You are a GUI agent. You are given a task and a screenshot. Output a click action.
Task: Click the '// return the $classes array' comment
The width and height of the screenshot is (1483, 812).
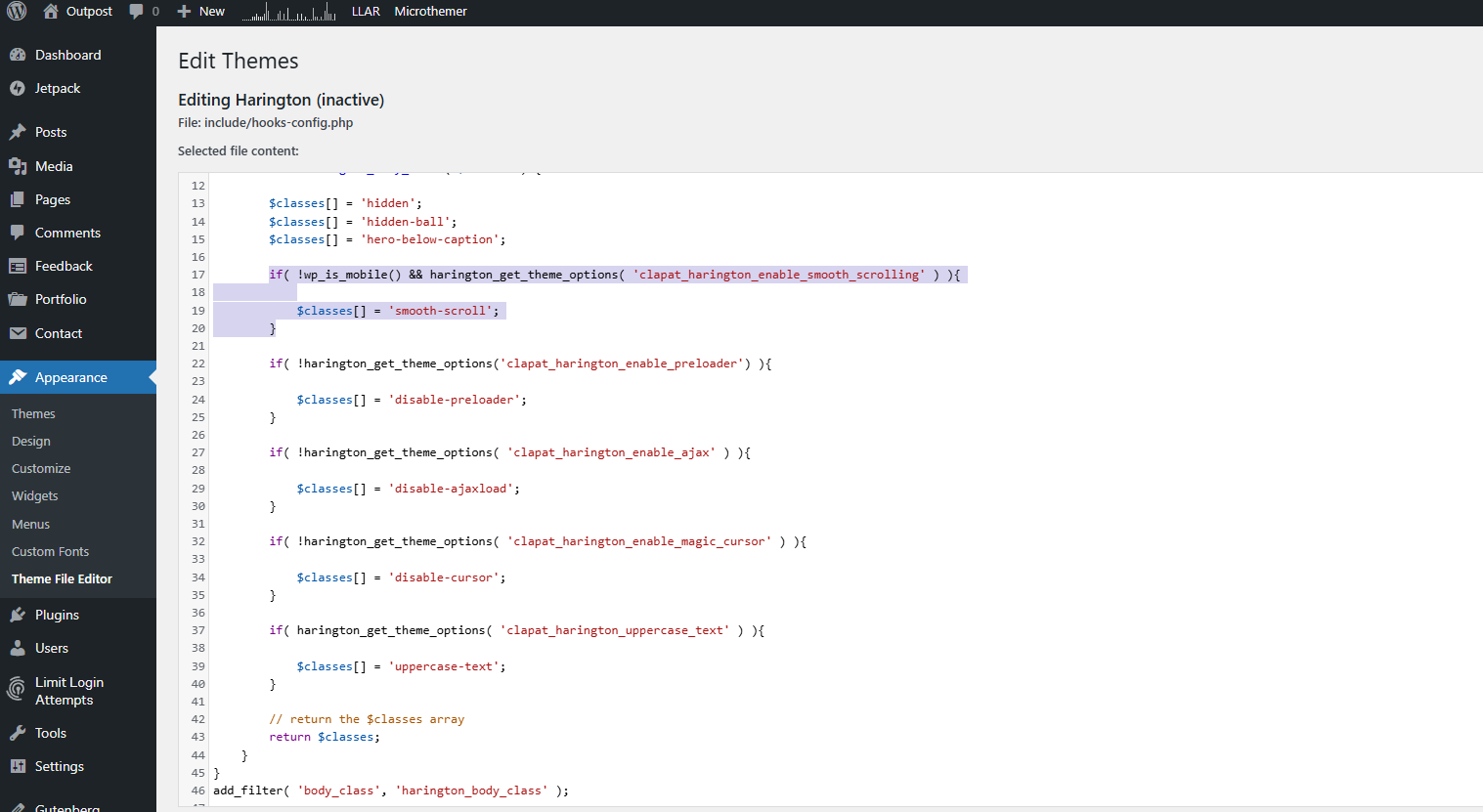(367, 719)
